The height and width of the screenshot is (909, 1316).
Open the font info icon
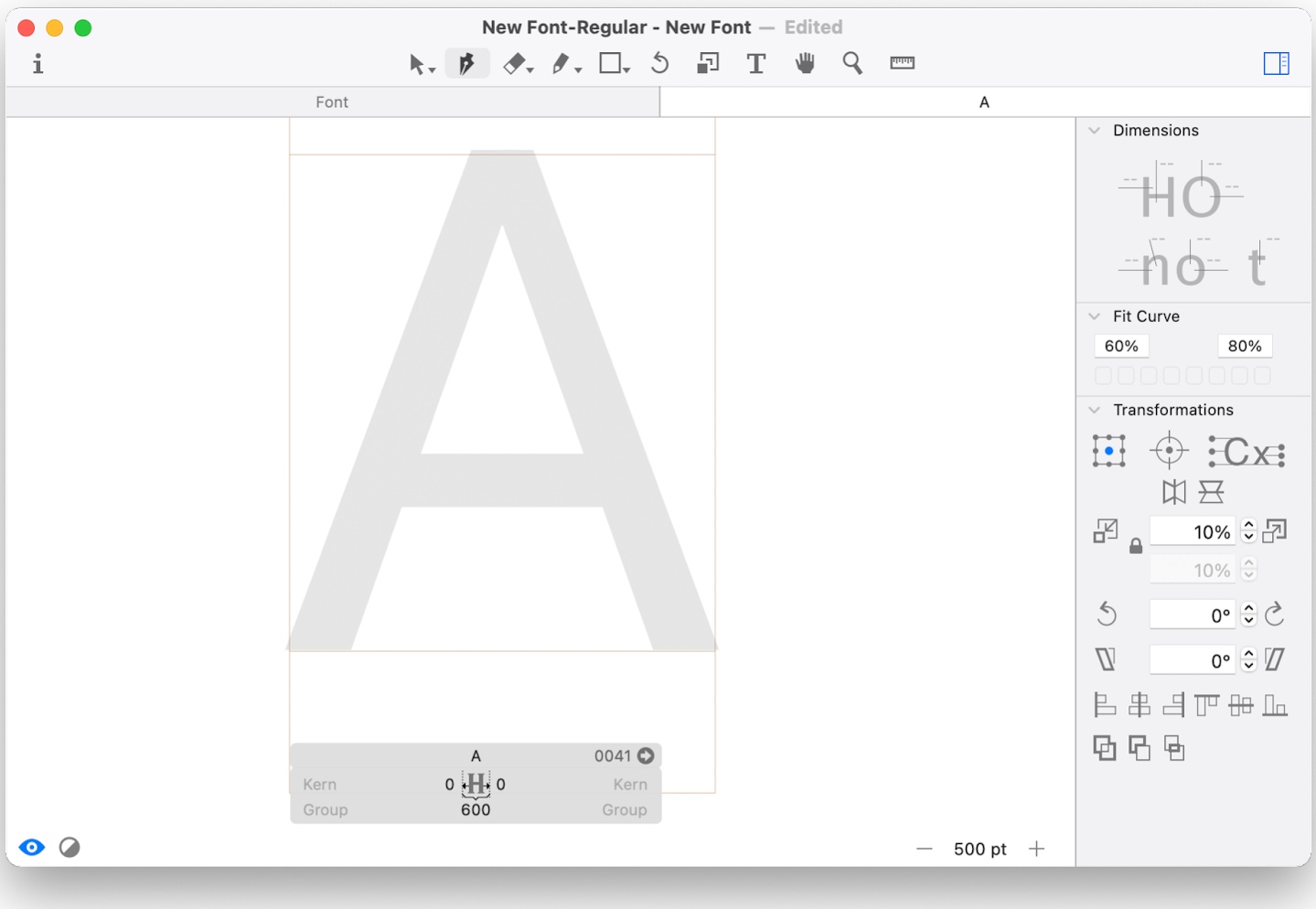(37, 63)
